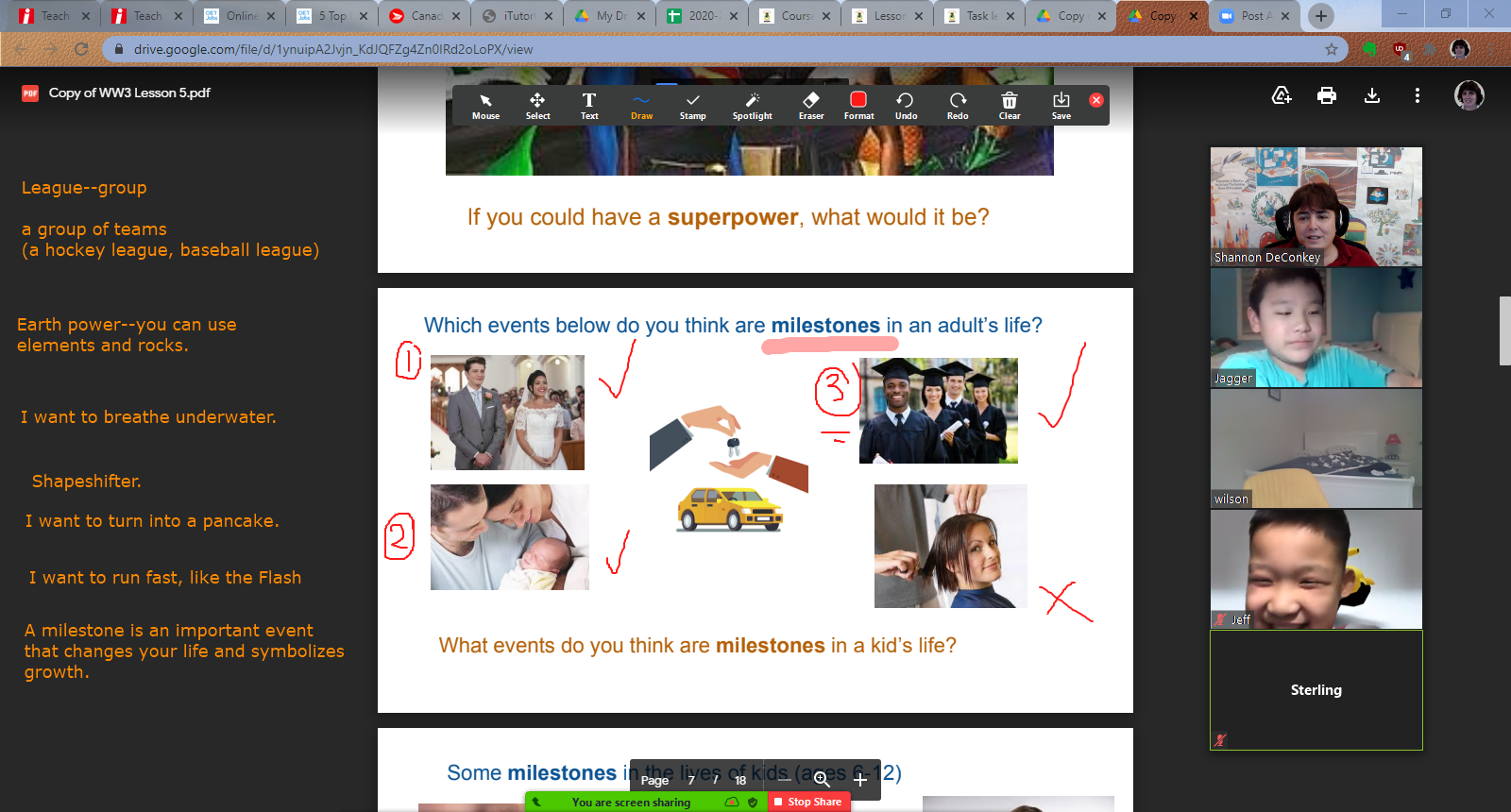
Task: Click the address bar URL
Action: point(333,49)
